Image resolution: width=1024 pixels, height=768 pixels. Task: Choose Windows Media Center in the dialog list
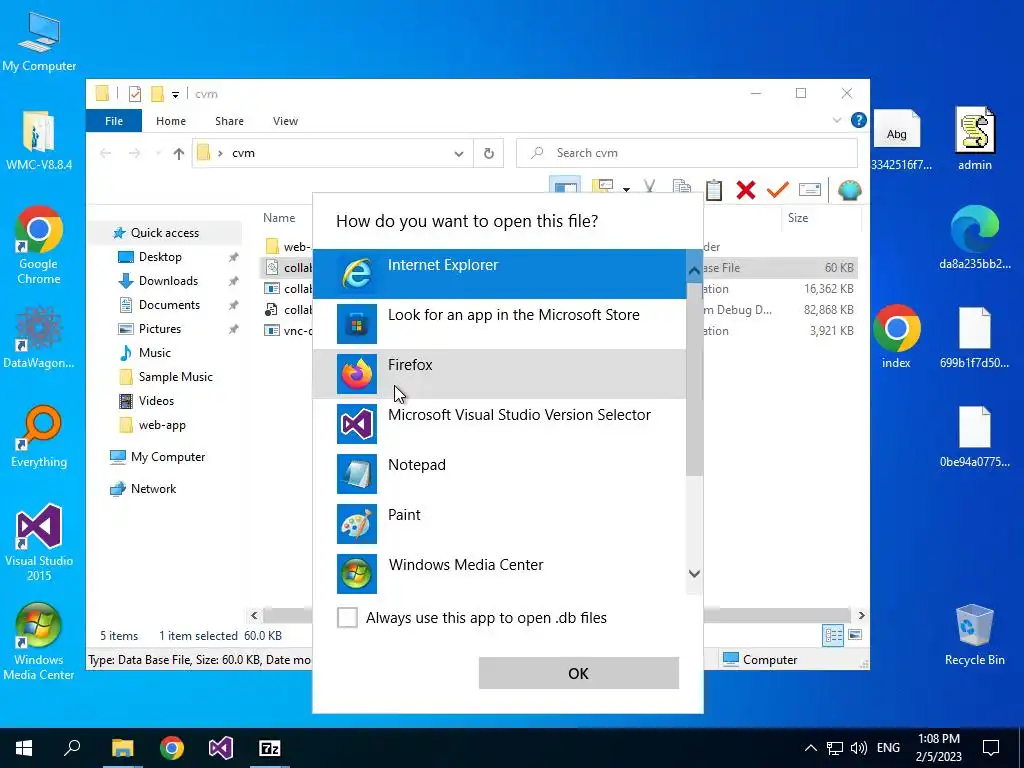[500, 573]
